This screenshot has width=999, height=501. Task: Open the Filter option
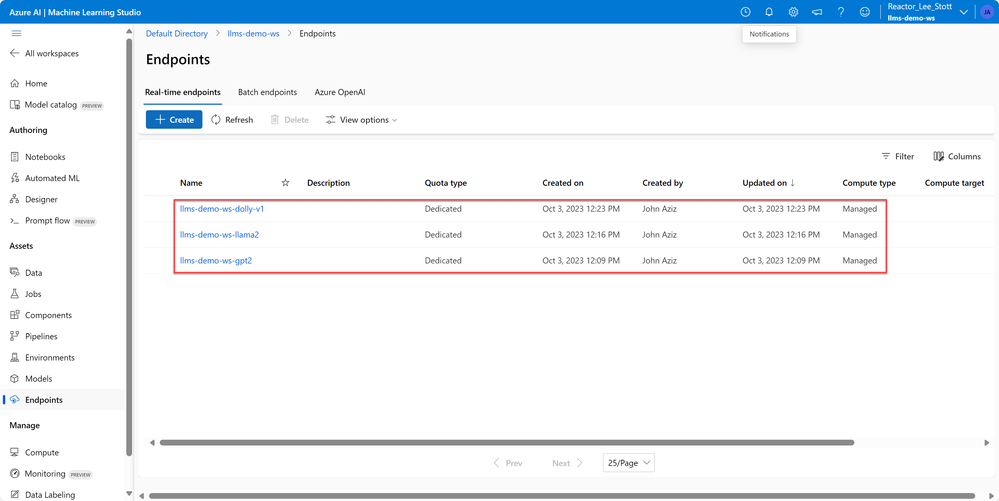point(898,157)
